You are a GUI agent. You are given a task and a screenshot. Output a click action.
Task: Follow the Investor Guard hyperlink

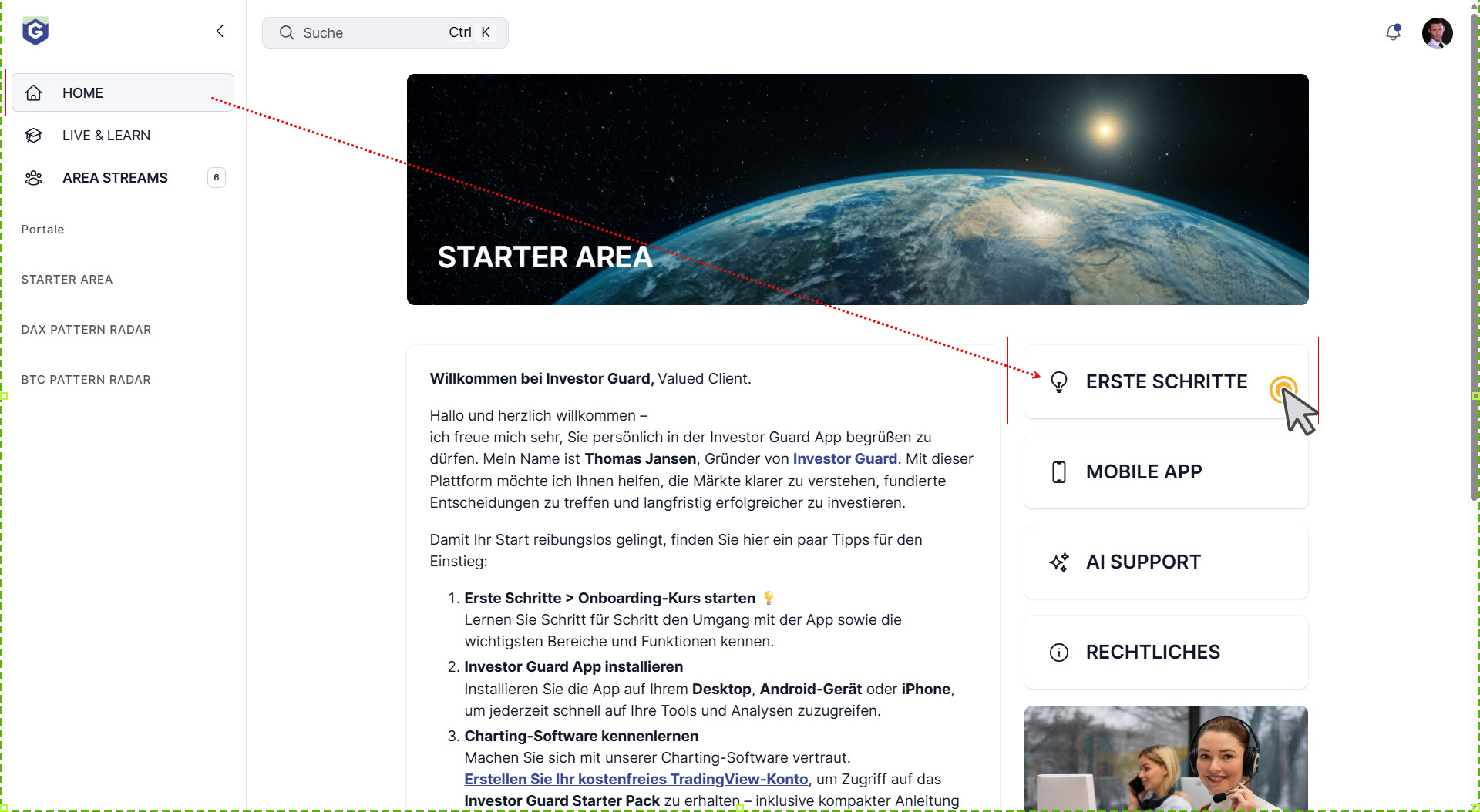point(845,459)
